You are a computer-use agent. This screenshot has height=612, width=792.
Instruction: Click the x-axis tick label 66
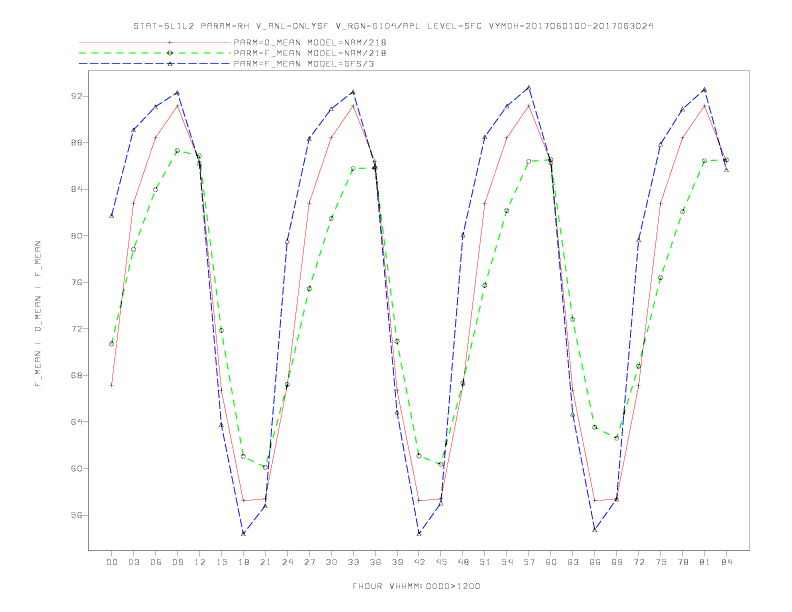click(x=595, y=562)
